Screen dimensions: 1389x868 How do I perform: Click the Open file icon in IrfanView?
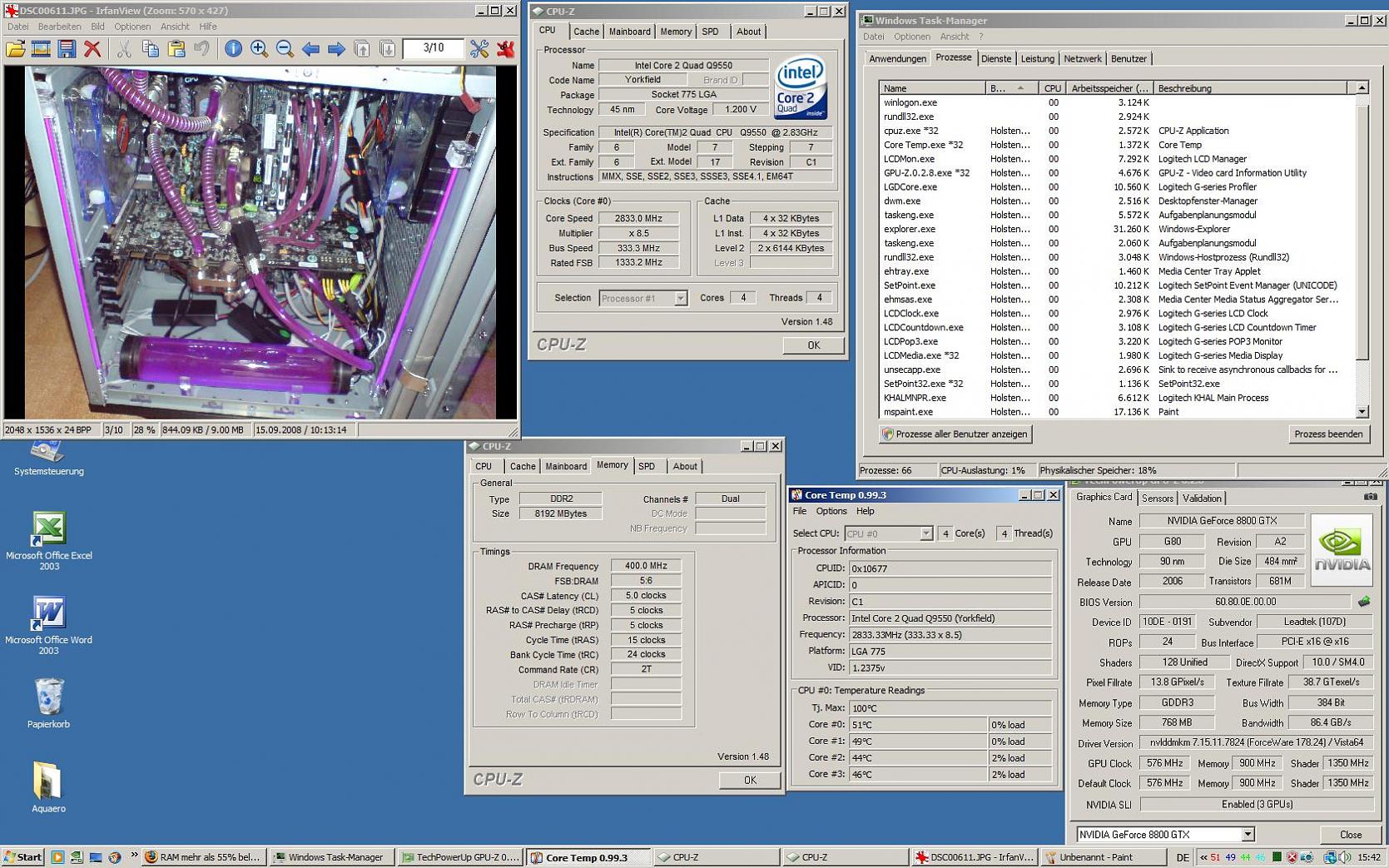point(15,49)
